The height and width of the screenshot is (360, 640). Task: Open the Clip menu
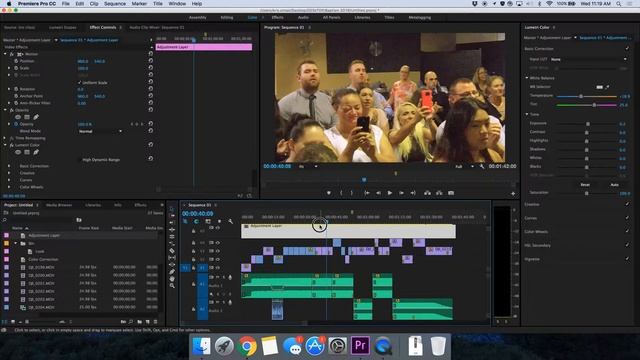(94, 4)
